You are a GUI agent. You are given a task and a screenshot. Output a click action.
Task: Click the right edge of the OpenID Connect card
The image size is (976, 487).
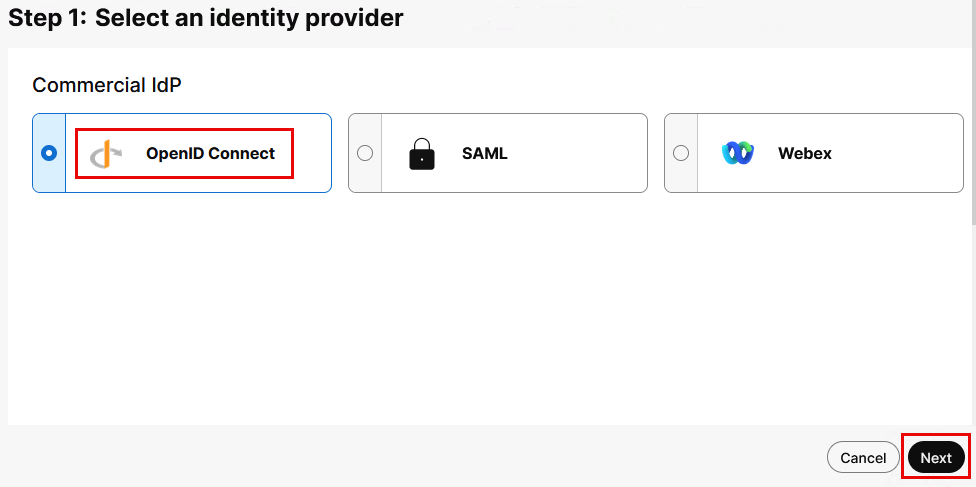click(x=322, y=153)
